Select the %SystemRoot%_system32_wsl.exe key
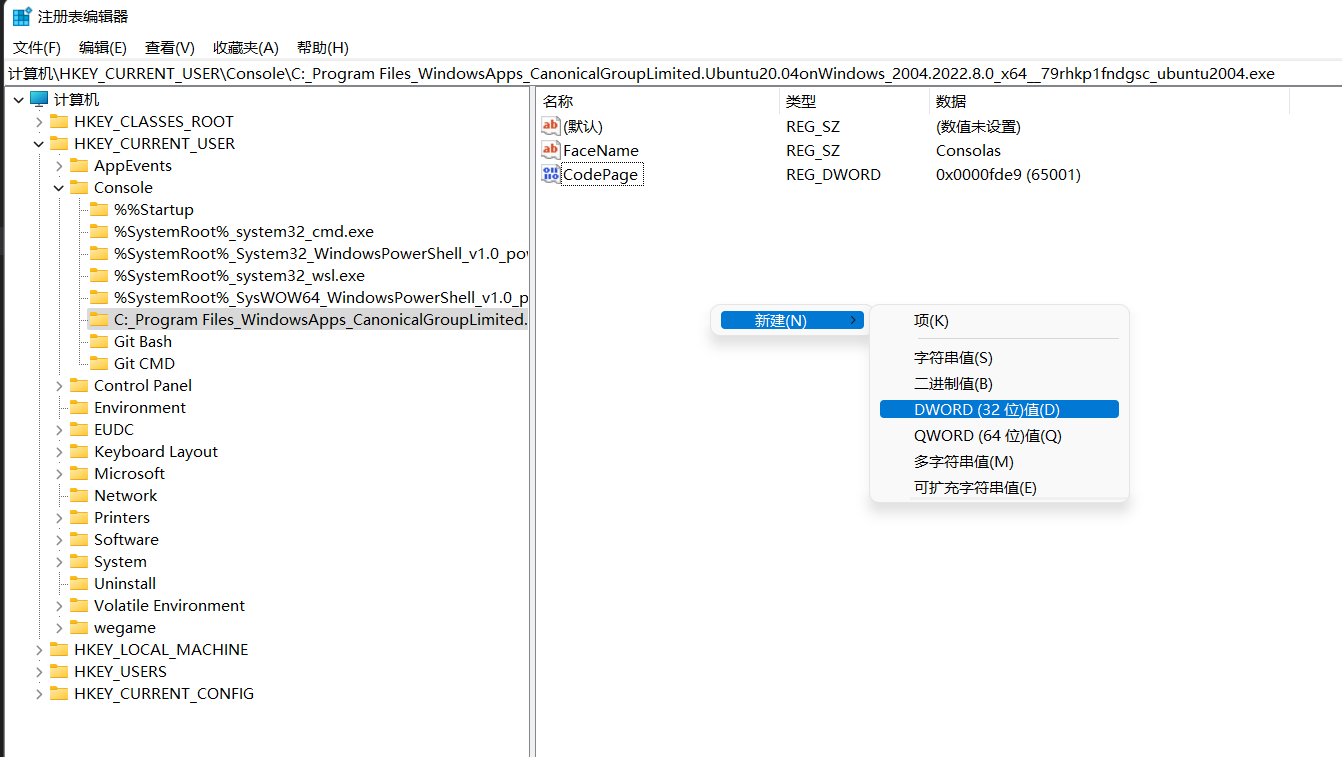The image size is (1342, 757). pyautogui.click(x=239, y=275)
